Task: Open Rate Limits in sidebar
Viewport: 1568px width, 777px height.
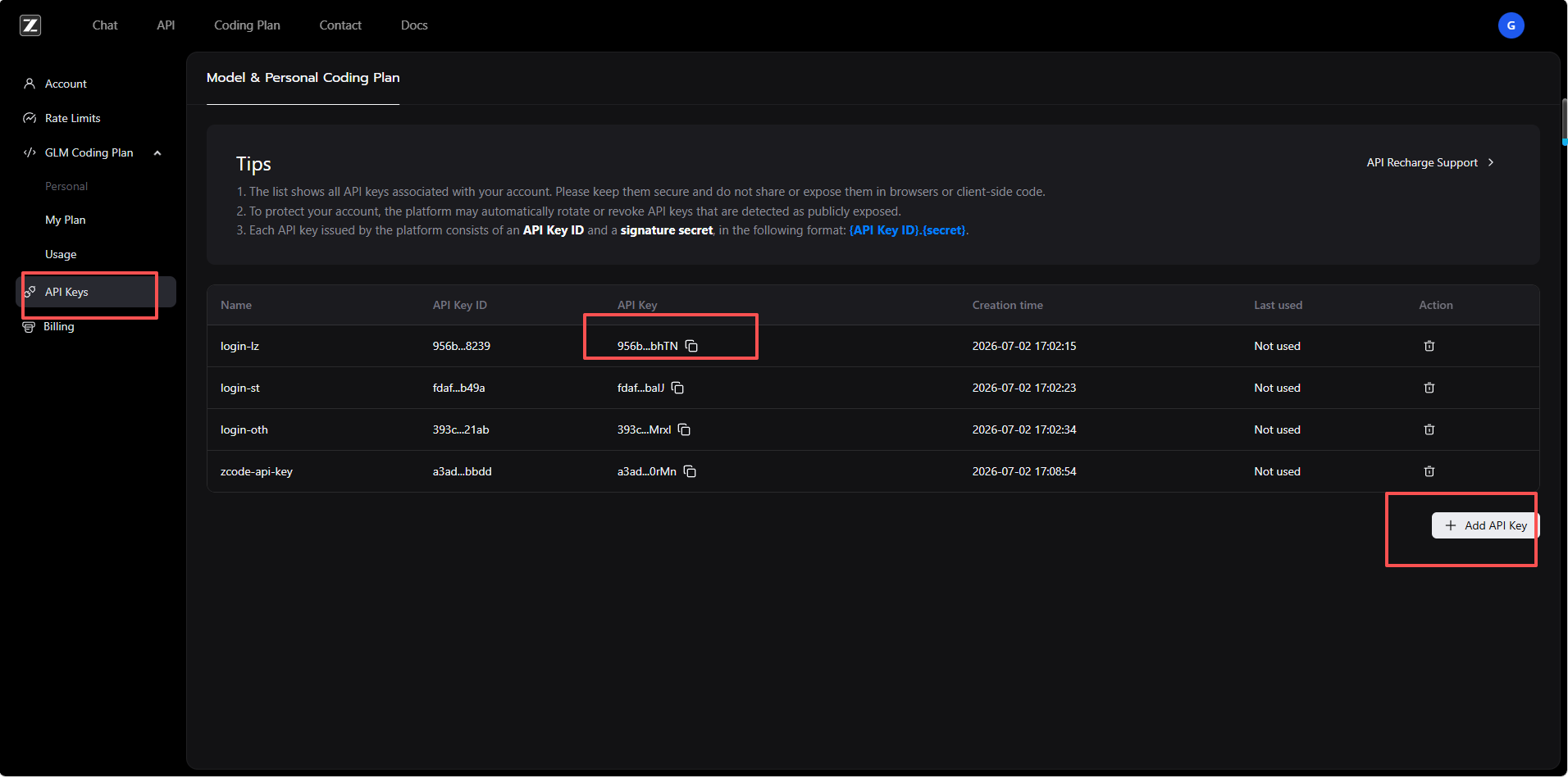Action: (x=73, y=118)
